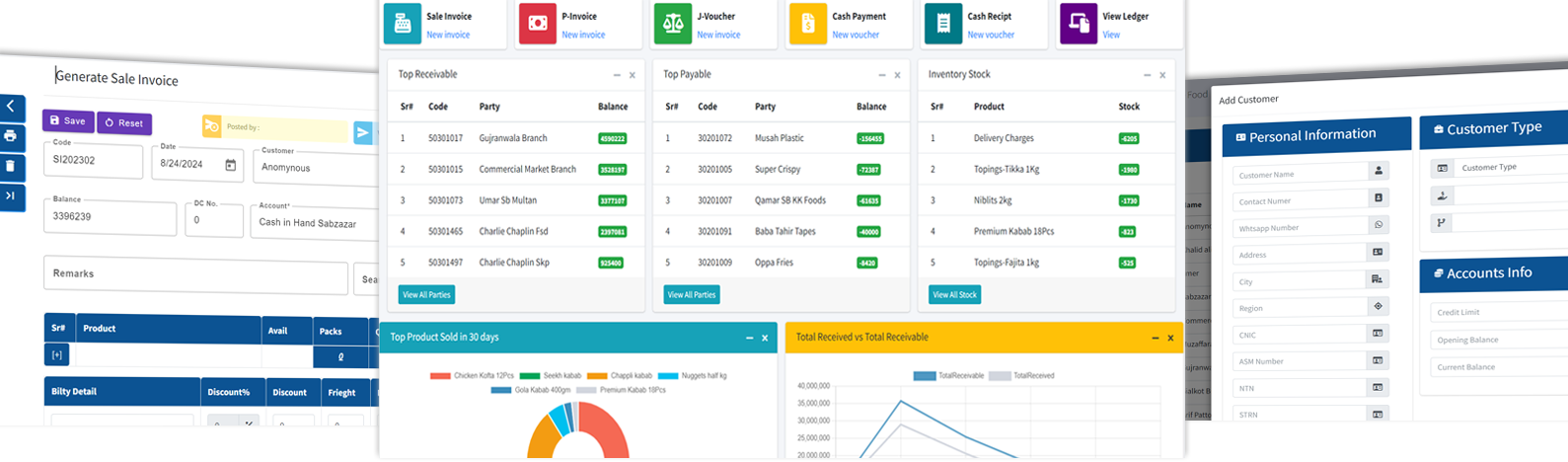Click the Sale Invoice cash register icon

tap(402, 25)
